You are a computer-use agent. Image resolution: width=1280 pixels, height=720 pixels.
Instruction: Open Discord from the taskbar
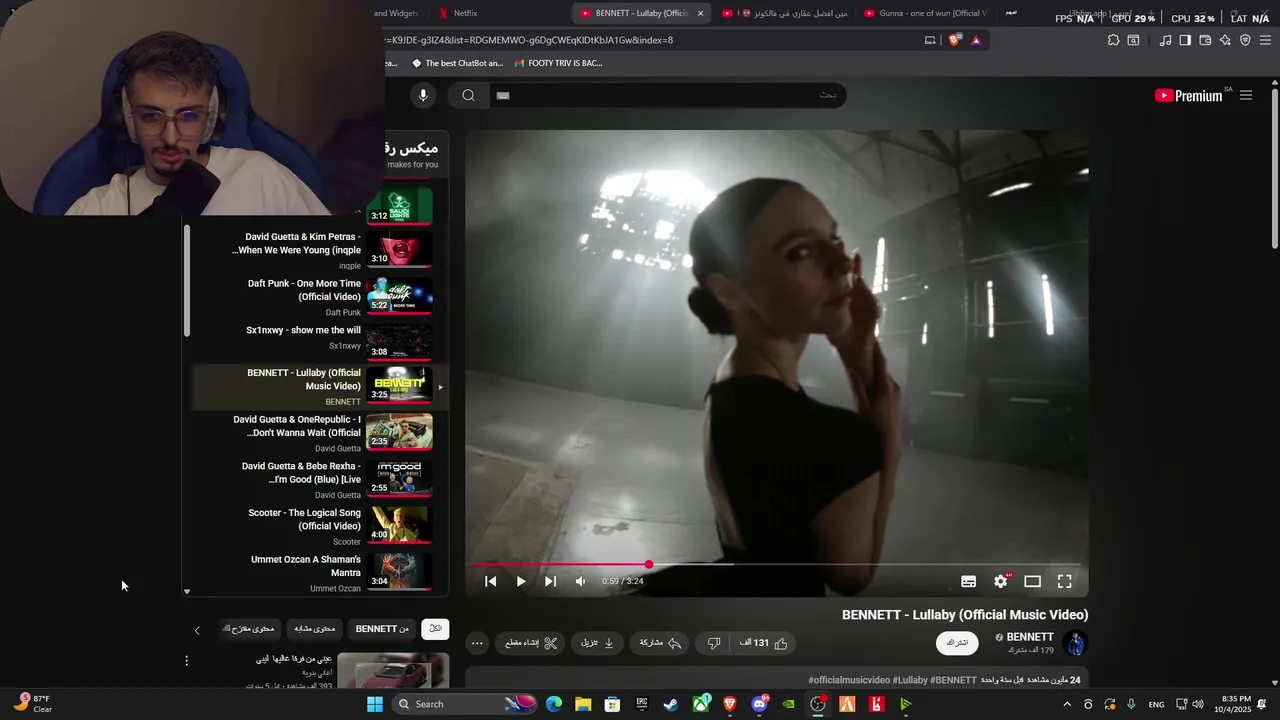coord(759,704)
